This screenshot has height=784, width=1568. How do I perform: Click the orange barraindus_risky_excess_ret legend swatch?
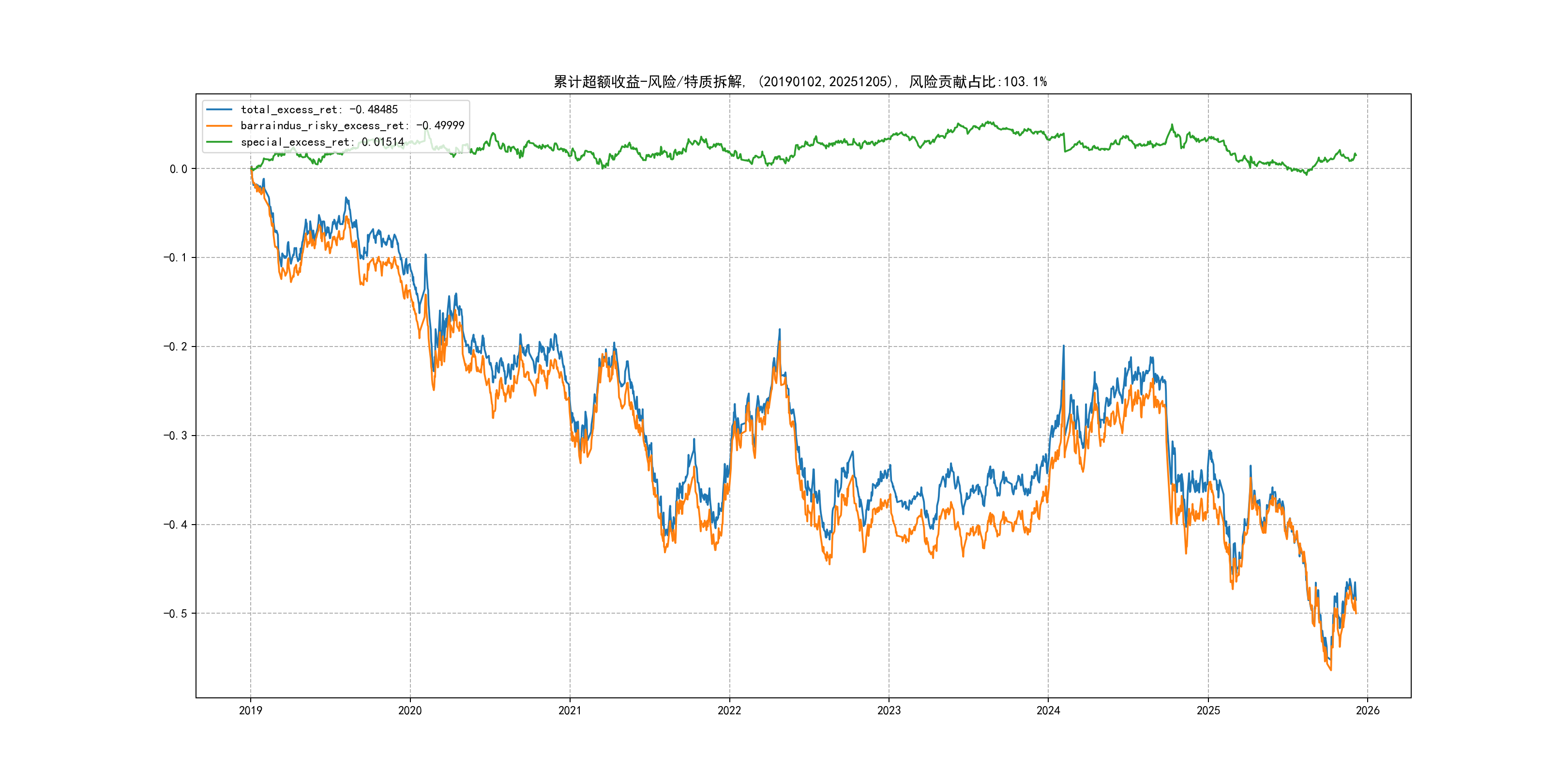[219, 126]
